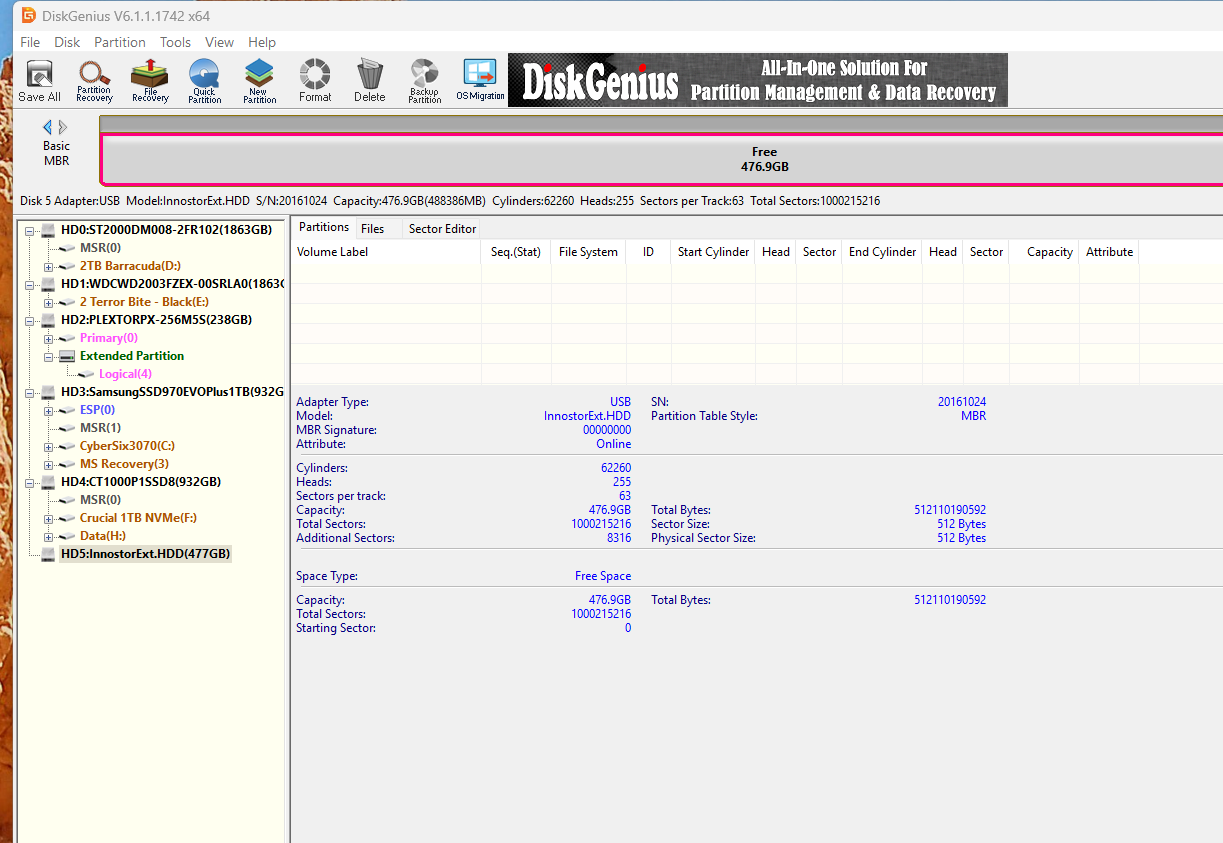Click the Save All toolbar icon
Image resolution: width=1223 pixels, height=843 pixels.
pos(40,80)
